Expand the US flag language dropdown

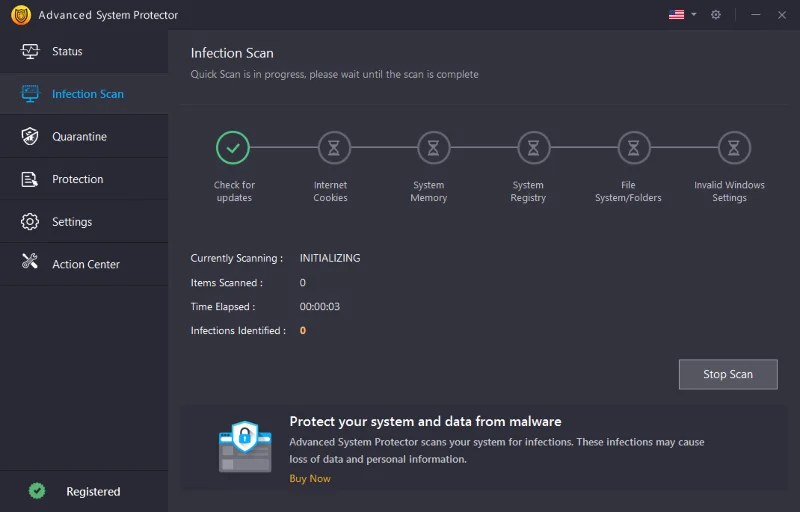click(x=682, y=15)
